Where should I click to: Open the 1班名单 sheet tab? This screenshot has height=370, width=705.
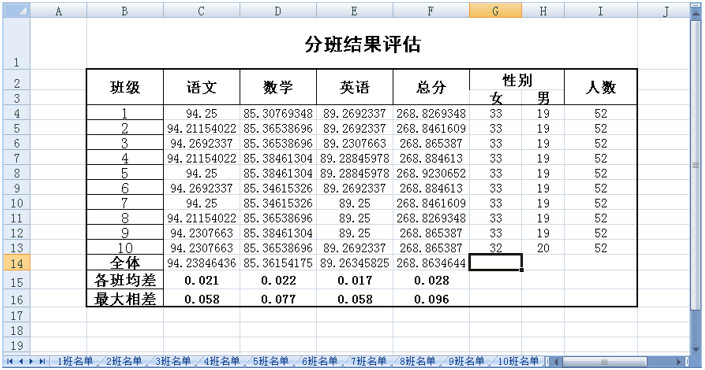[x=75, y=361]
